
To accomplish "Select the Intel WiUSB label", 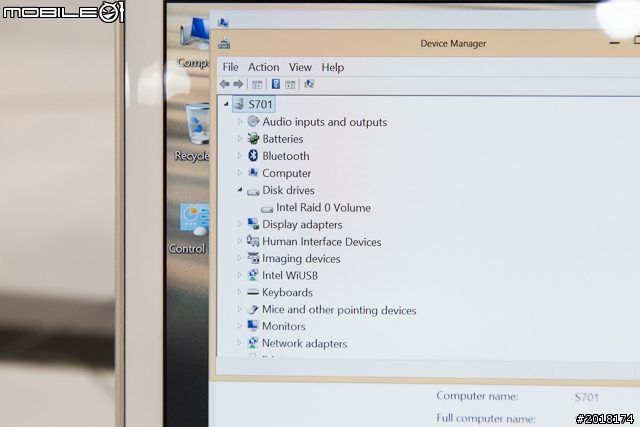I will (290, 276).
